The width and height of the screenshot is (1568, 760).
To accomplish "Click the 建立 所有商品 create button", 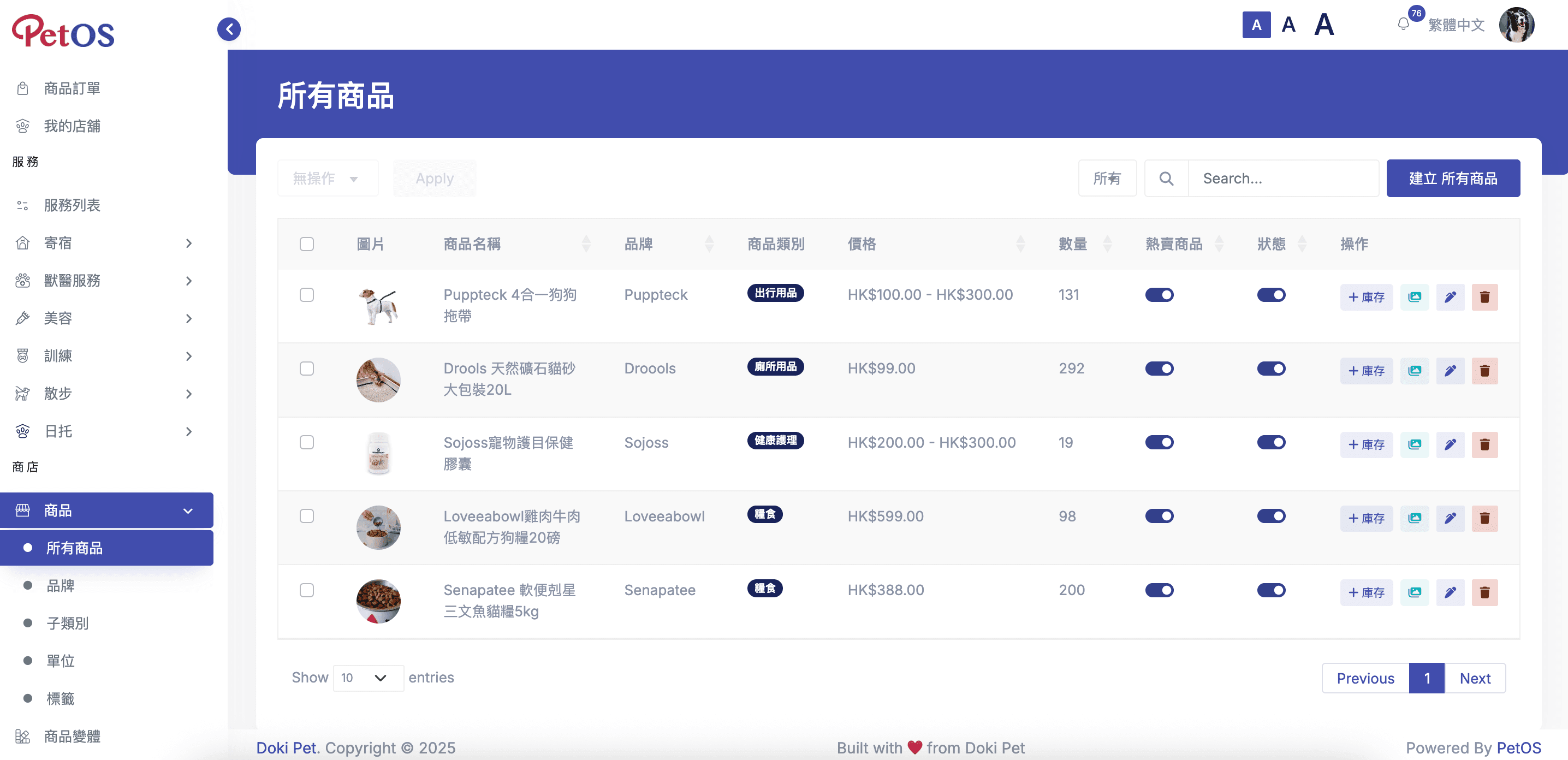I will pyautogui.click(x=1453, y=177).
